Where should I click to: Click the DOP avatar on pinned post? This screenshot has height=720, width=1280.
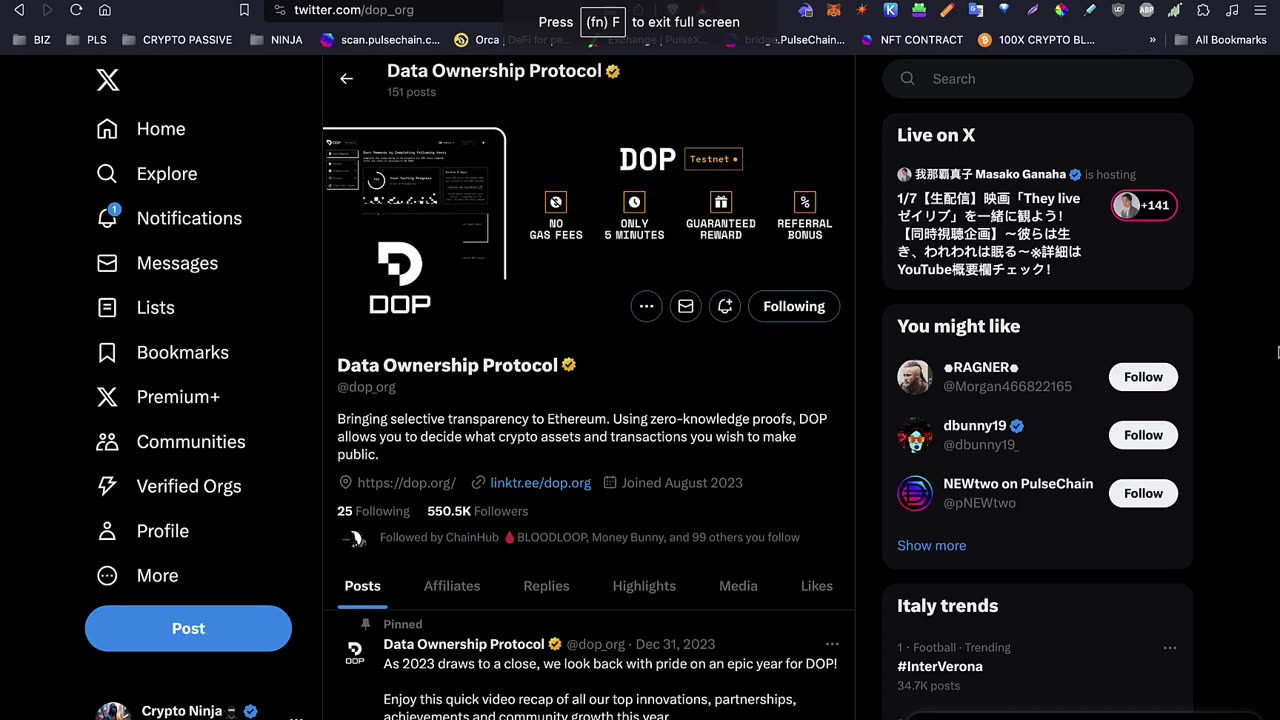pos(355,653)
